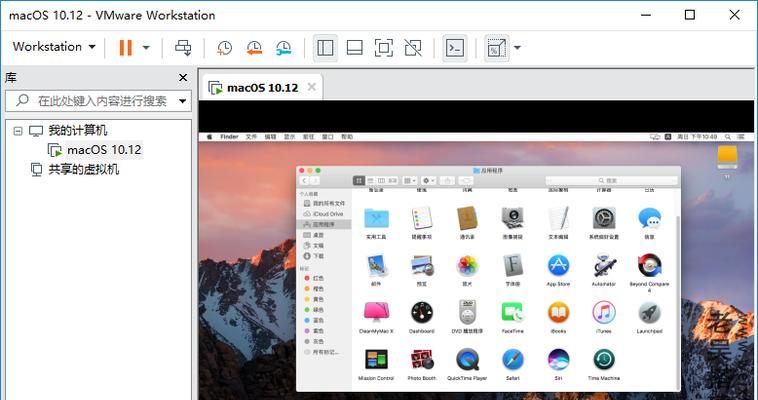
Task: Switch Finder to Cover Flow view
Action: pyautogui.click(x=393, y=180)
